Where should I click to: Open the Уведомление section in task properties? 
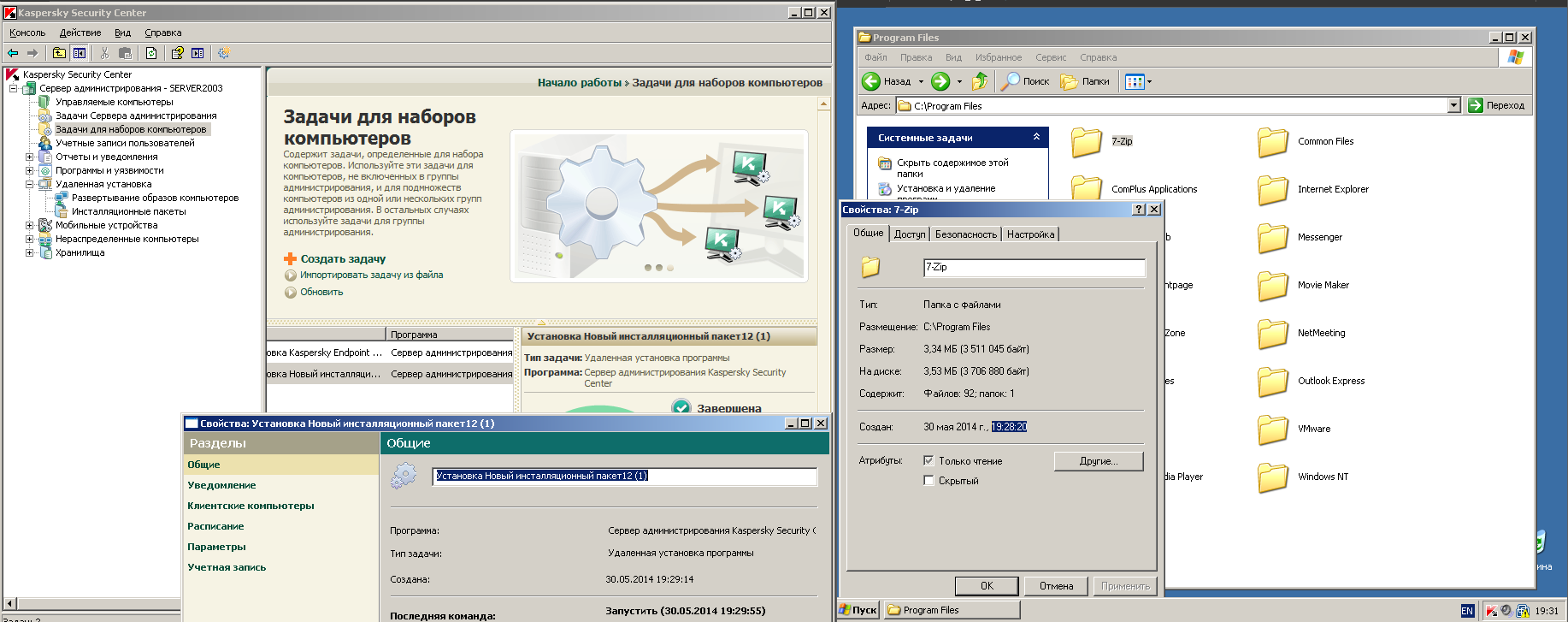[x=221, y=485]
